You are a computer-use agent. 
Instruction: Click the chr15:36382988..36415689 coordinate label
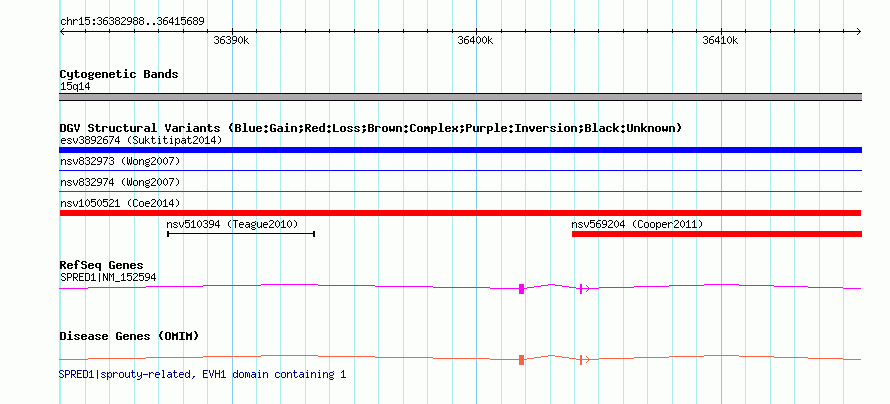point(132,22)
